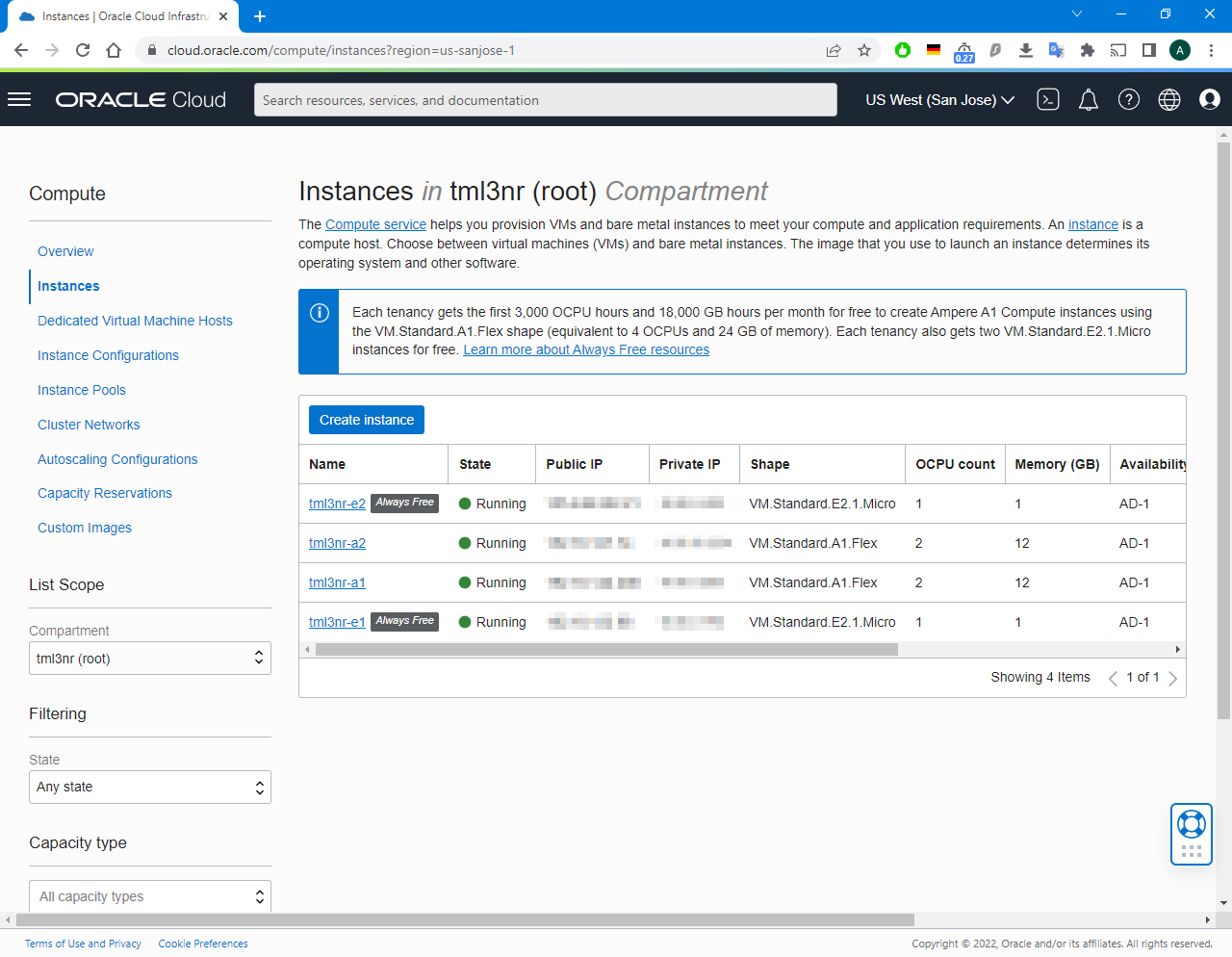1232x957 pixels.
Task: Open the US West (San Jose) region dropdown
Action: (x=939, y=99)
